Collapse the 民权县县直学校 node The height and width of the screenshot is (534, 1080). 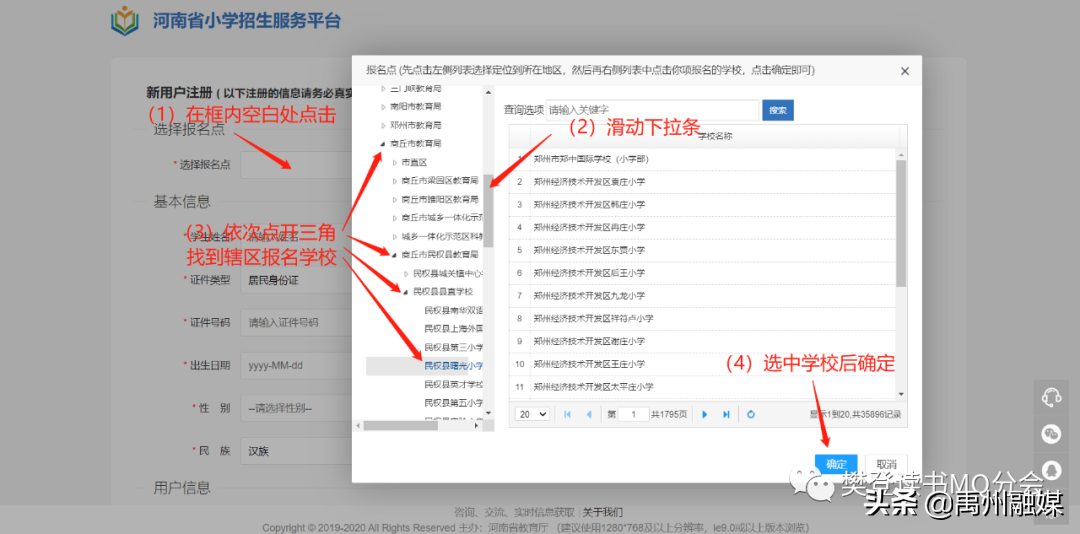click(405, 292)
